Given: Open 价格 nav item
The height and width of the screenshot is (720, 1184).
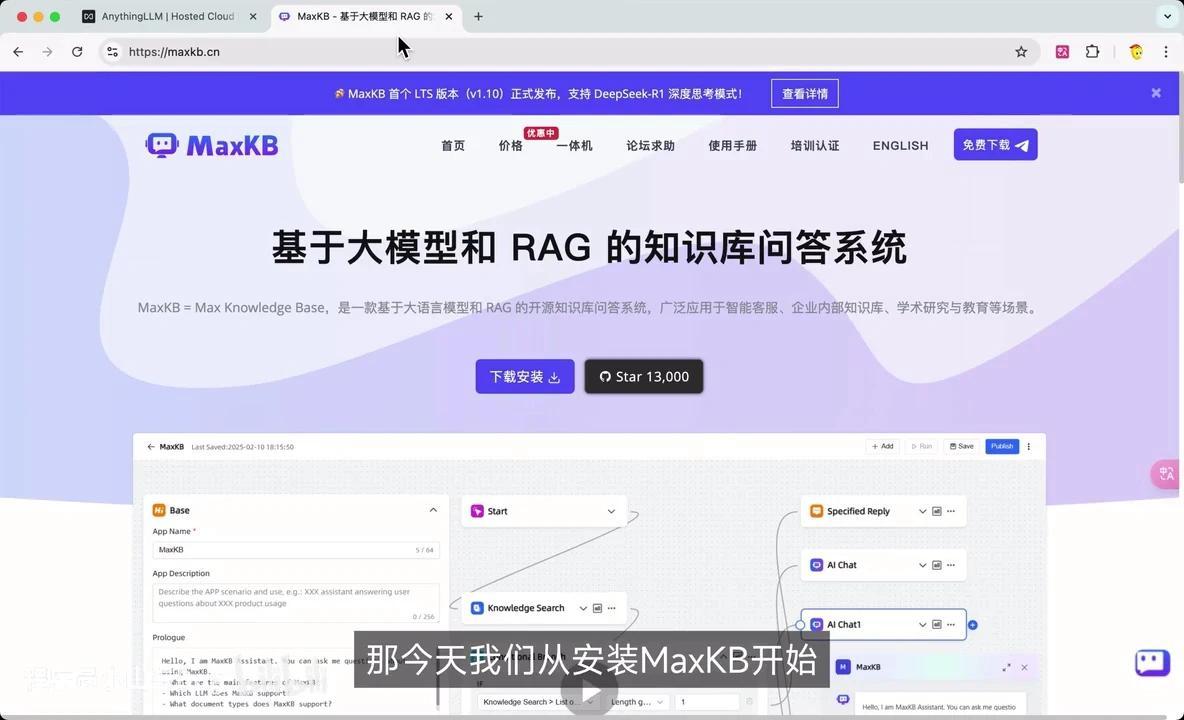Looking at the screenshot, I should pos(510,146).
